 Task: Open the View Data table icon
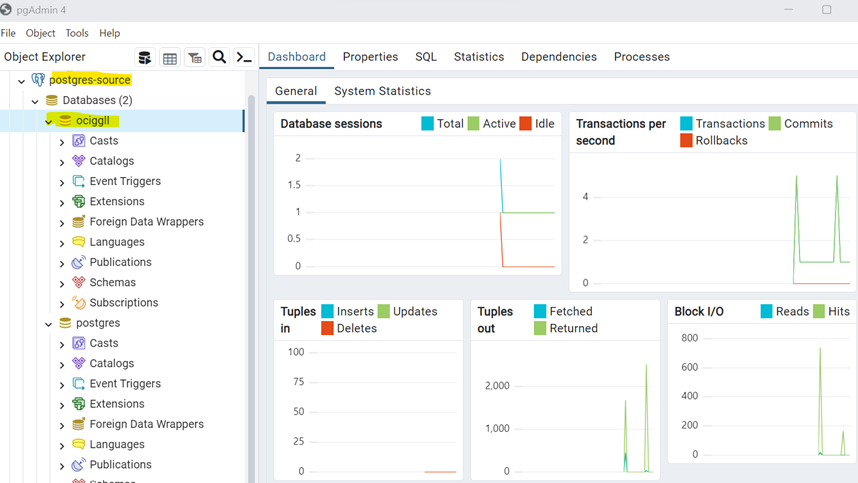[170, 57]
